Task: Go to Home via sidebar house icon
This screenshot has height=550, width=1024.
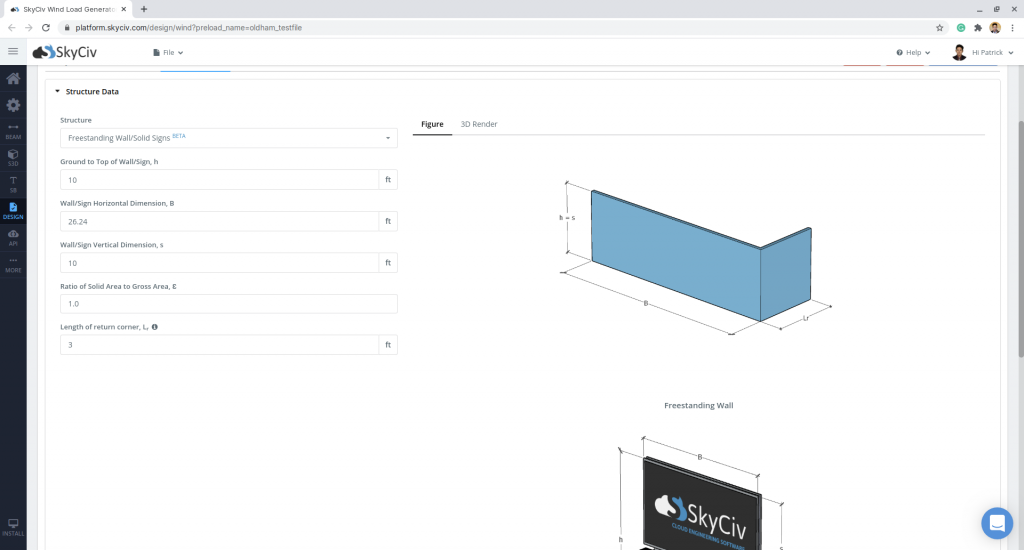Action: coord(13,79)
